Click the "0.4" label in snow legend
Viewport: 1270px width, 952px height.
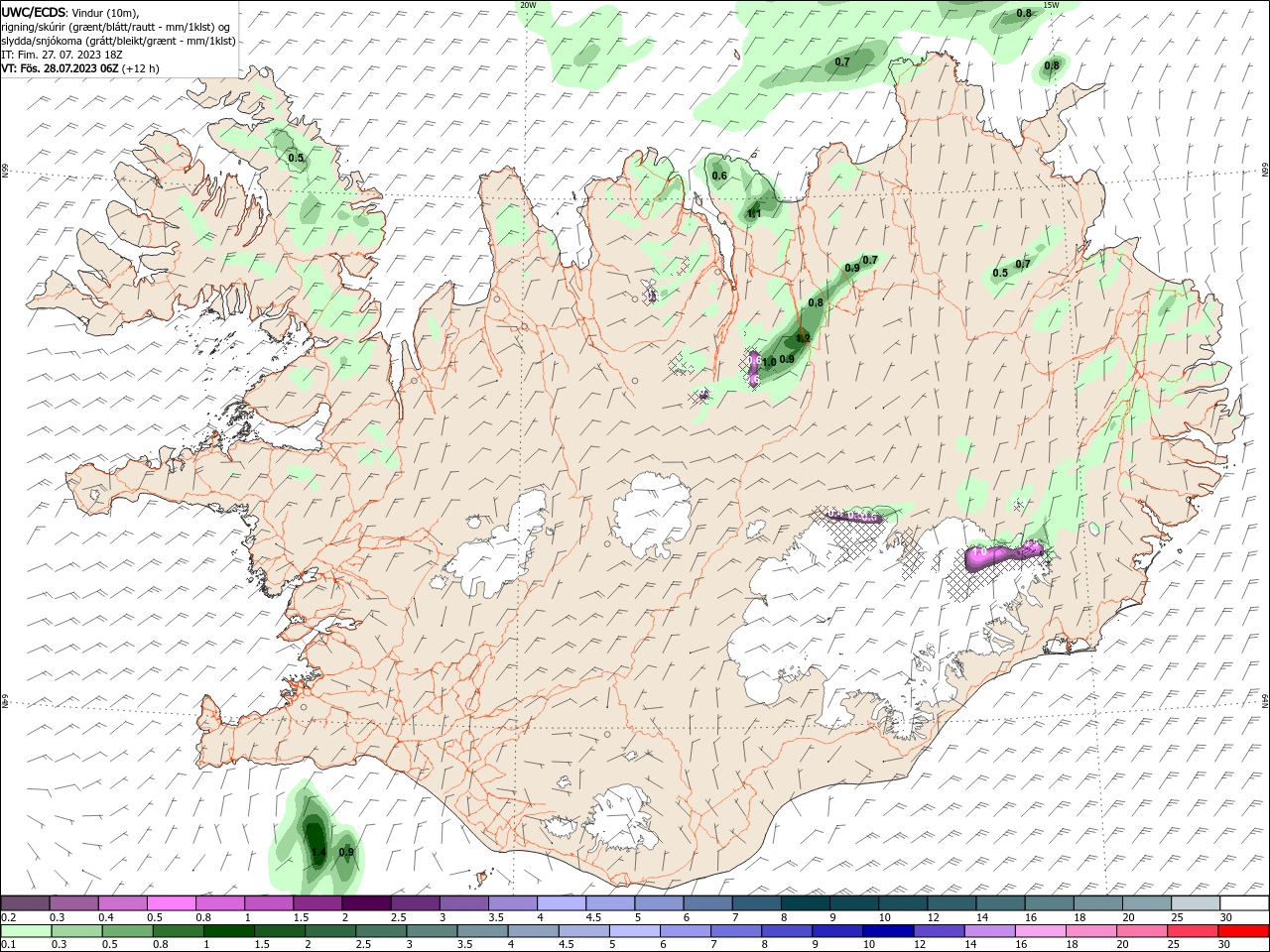pos(106,917)
